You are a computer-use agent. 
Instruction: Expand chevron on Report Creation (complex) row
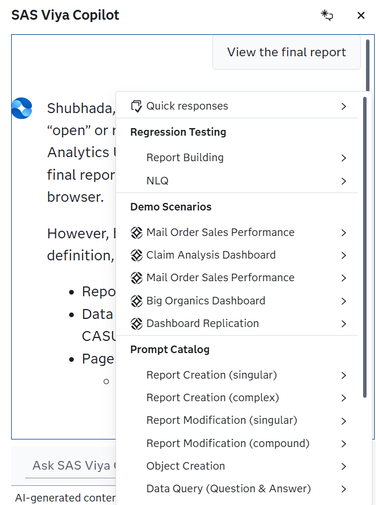pyautogui.click(x=344, y=398)
